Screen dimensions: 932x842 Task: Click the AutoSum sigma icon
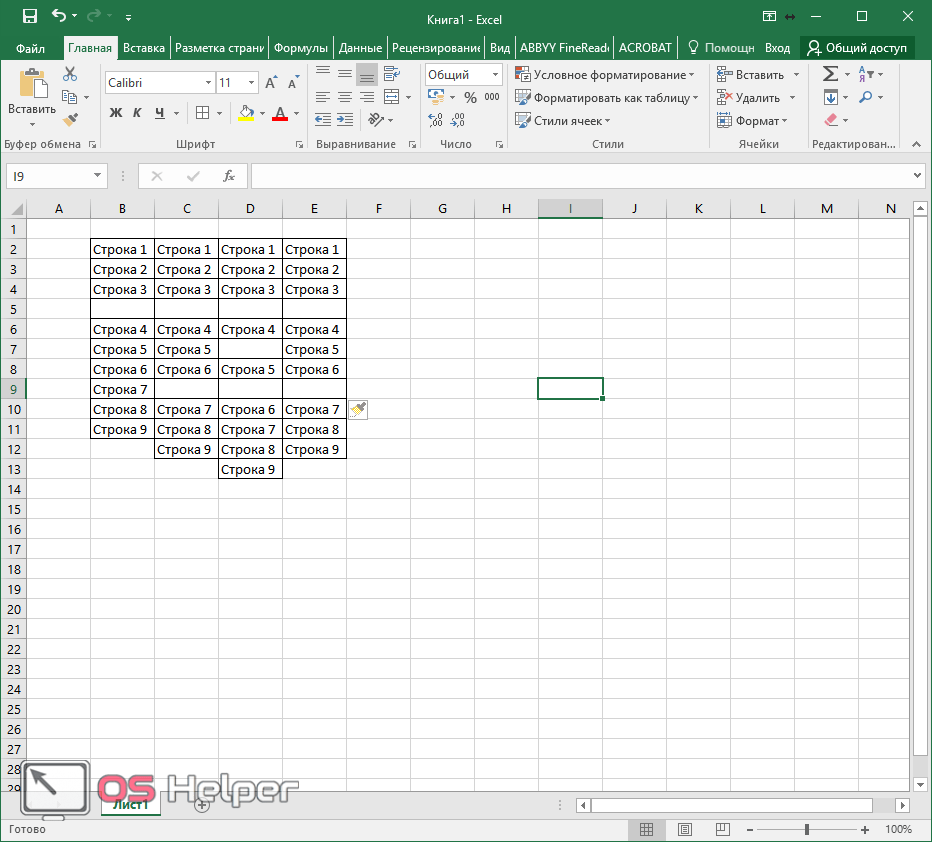point(829,75)
